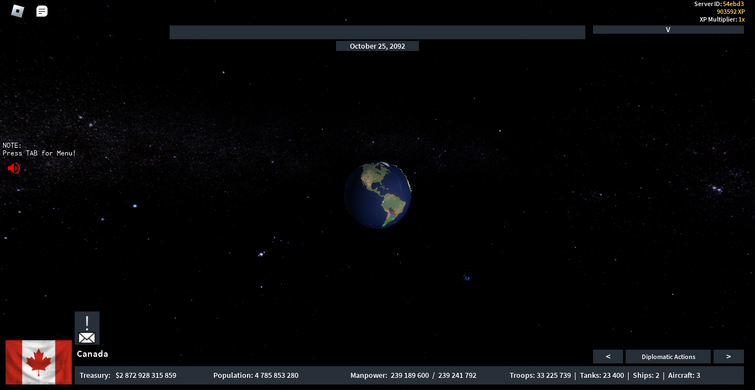Open the Roblox menu icon
The image size is (755, 390).
tap(17, 11)
